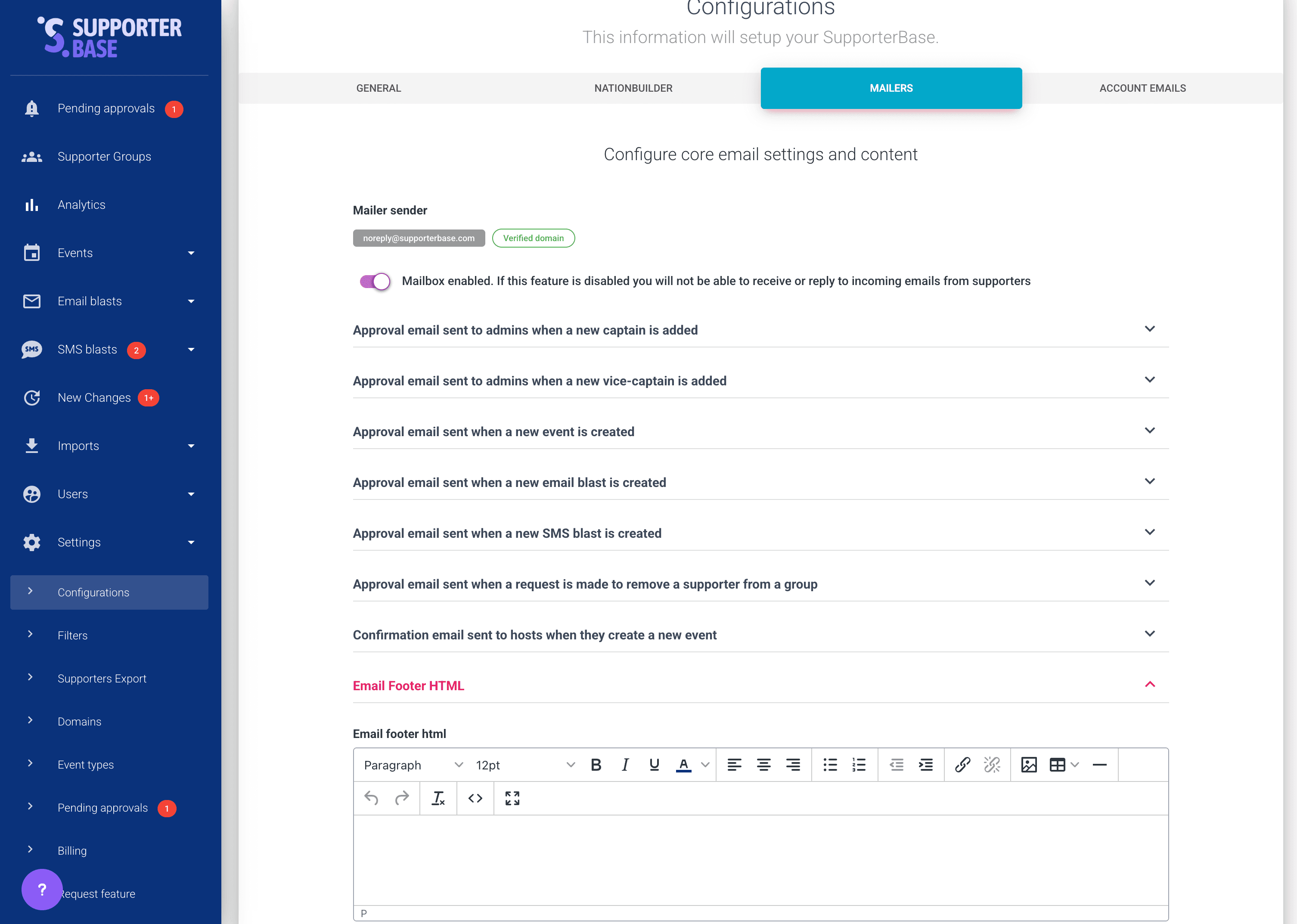Open the source code view in the editor
This screenshot has height=924, width=1297.
(475, 798)
